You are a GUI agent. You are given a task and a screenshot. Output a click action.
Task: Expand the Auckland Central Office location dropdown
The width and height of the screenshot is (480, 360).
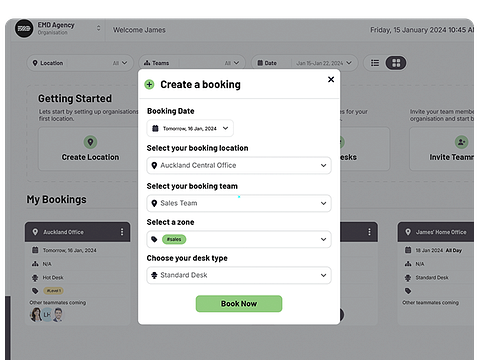(x=239, y=165)
